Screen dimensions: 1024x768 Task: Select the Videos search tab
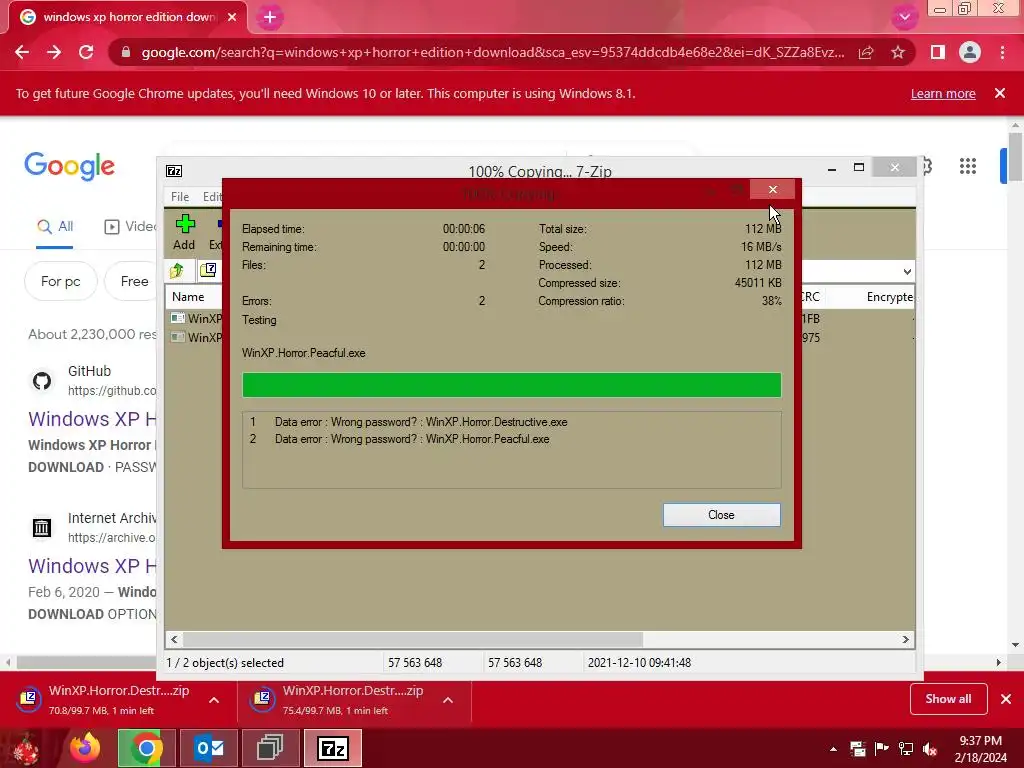click(x=129, y=227)
